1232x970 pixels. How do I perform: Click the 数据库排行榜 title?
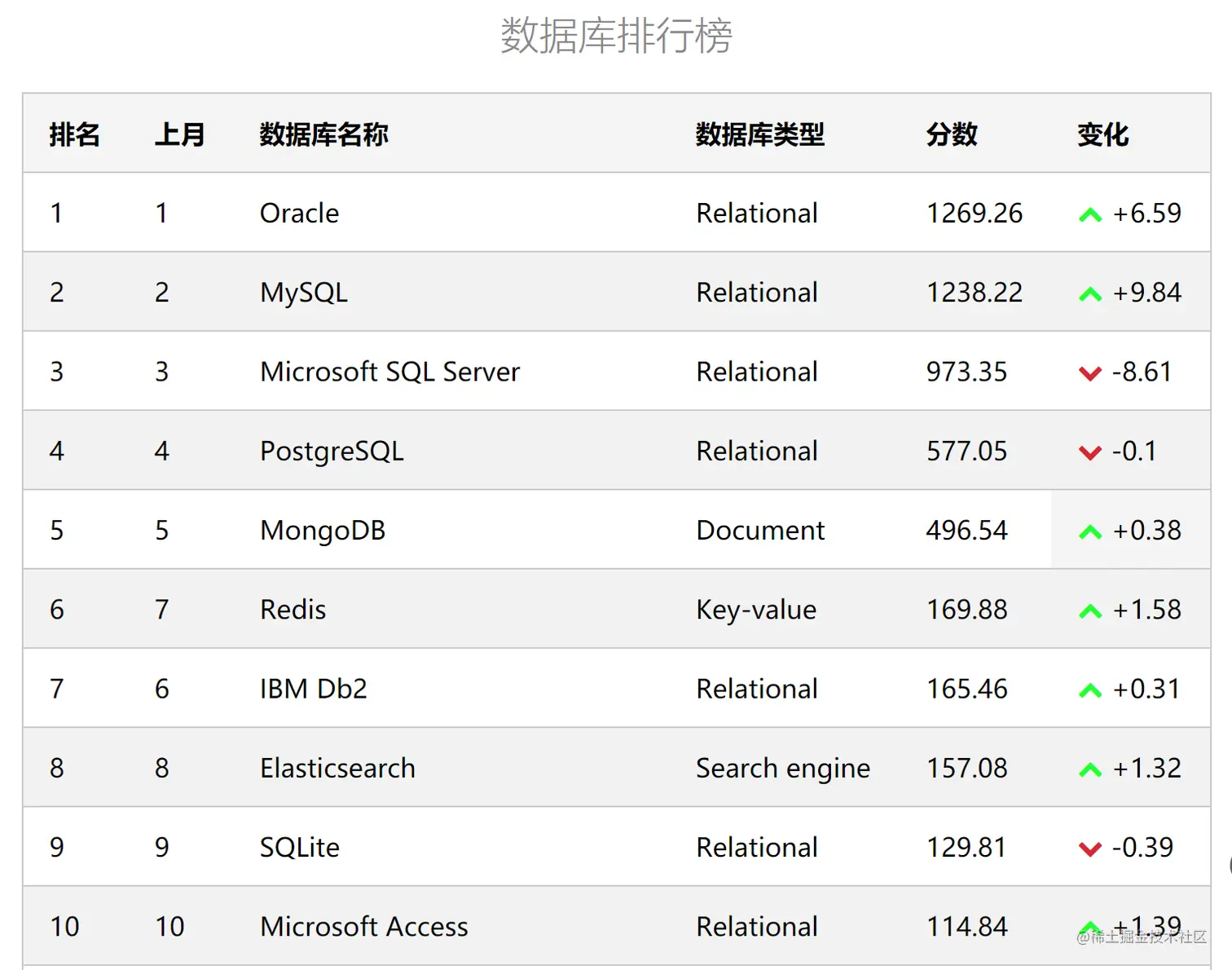pyautogui.click(x=616, y=36)
